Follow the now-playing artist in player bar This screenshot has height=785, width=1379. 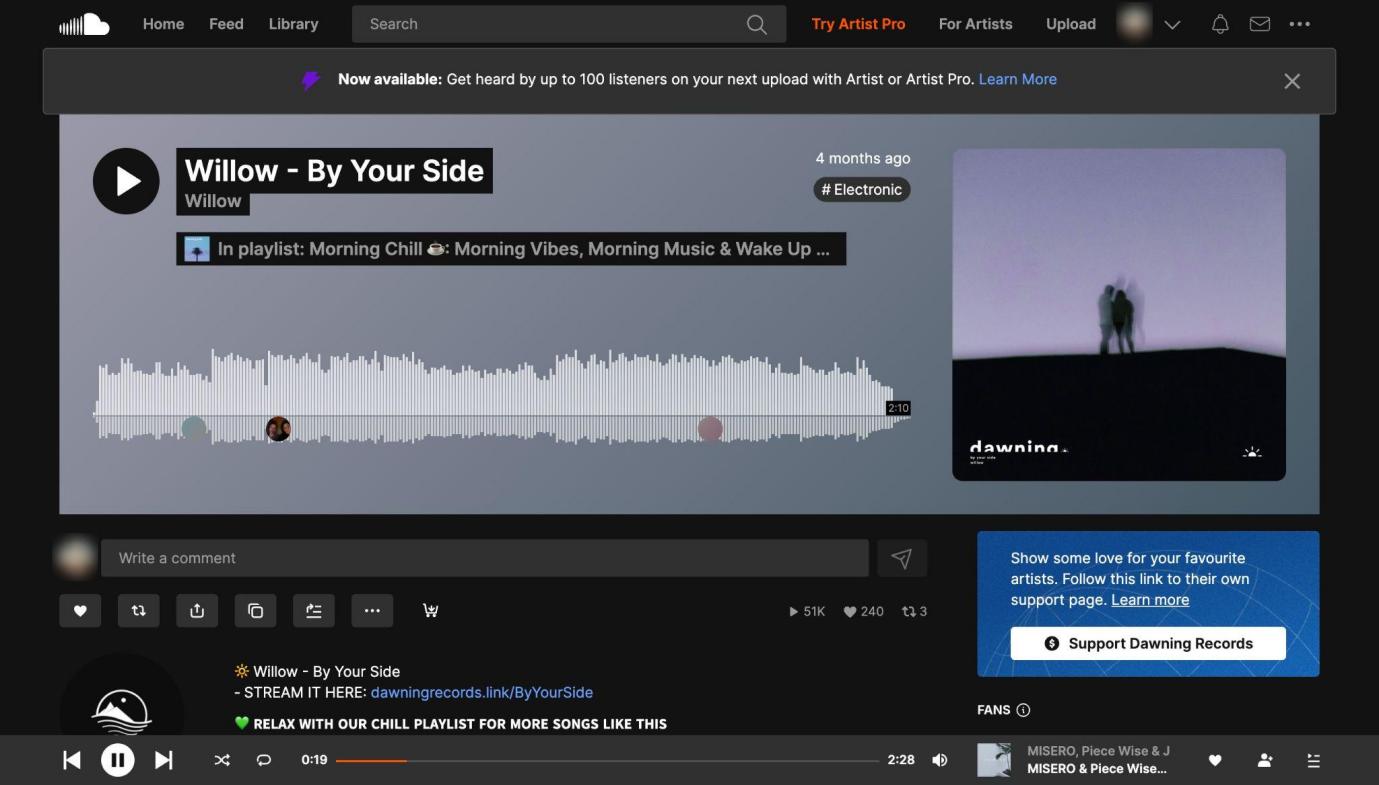[x=1265, y=761]
